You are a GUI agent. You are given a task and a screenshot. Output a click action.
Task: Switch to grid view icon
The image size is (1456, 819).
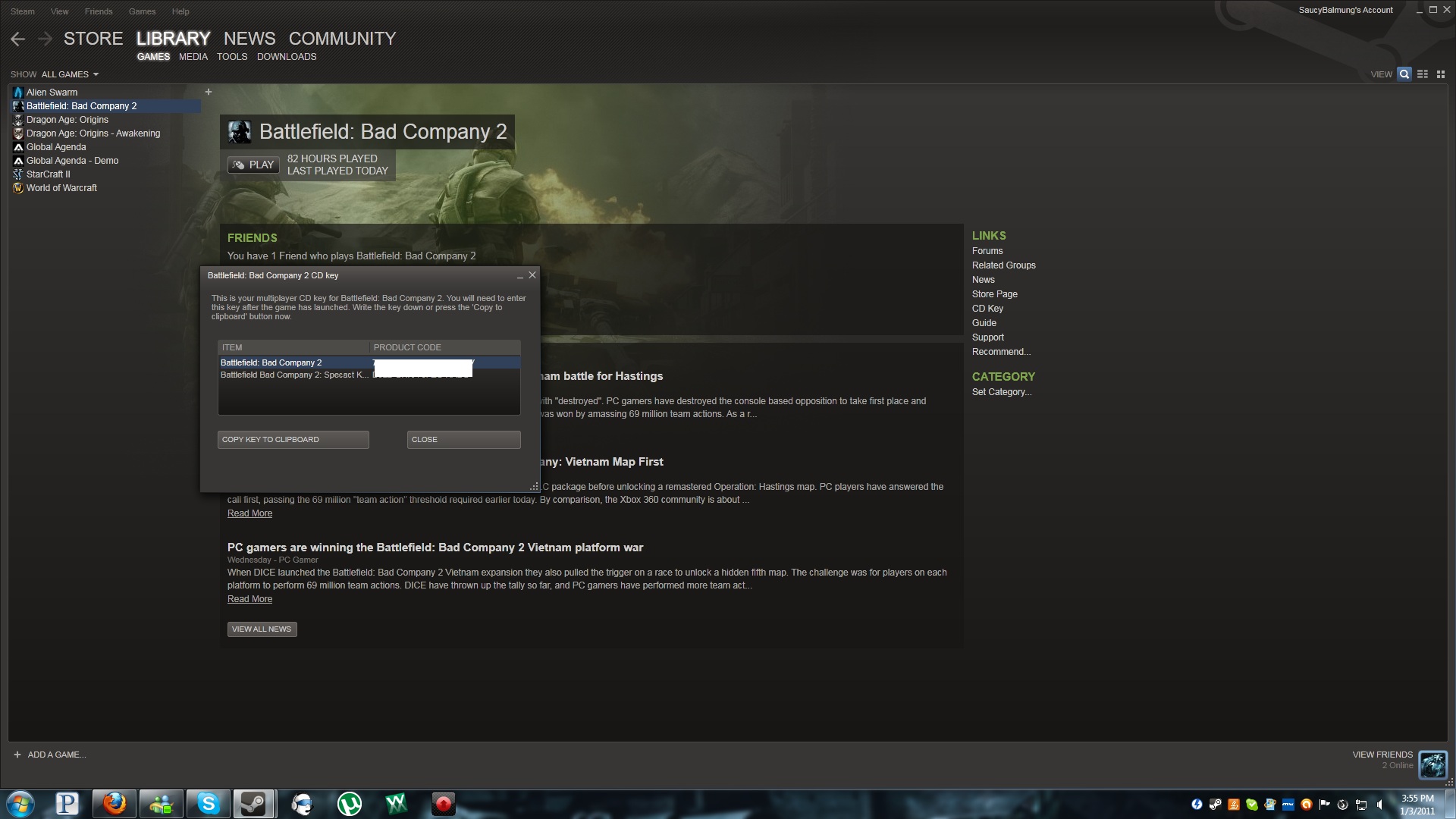1441,74
